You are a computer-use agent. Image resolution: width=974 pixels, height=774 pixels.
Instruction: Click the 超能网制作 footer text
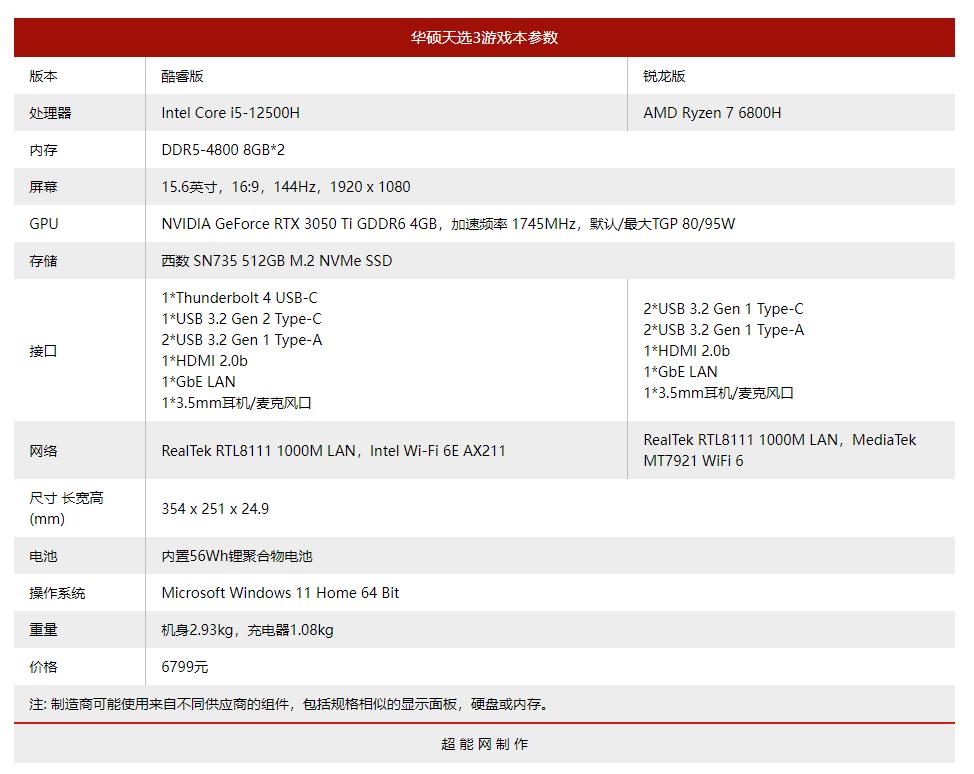point(487,743)
